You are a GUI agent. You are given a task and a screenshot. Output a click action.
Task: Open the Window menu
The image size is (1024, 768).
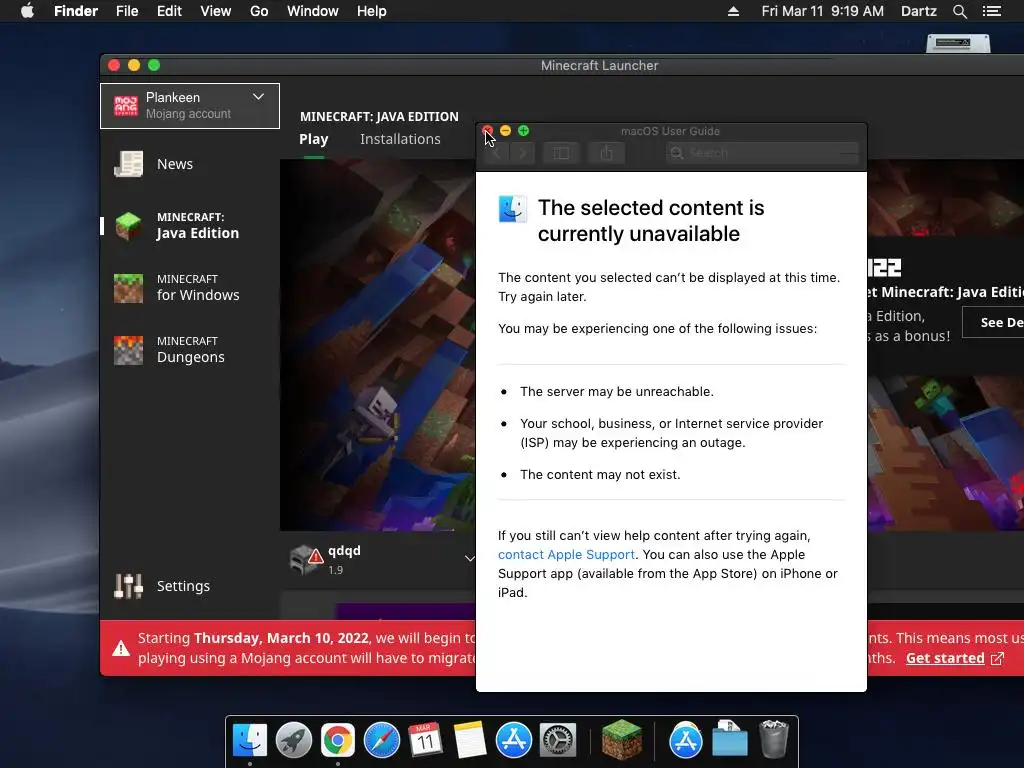tap(313, 11)
